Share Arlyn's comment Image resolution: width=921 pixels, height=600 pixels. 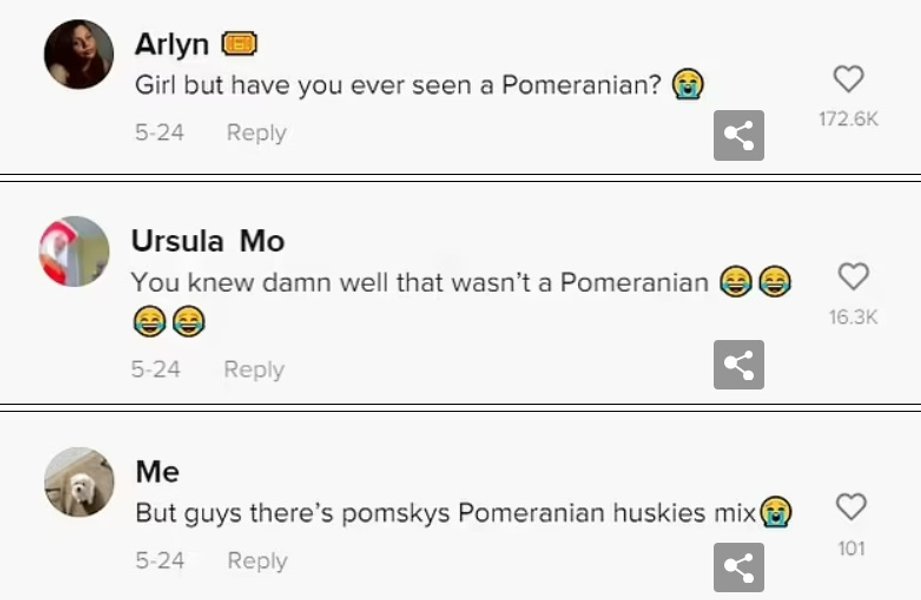pyautogui.click(x=738, y=136)
